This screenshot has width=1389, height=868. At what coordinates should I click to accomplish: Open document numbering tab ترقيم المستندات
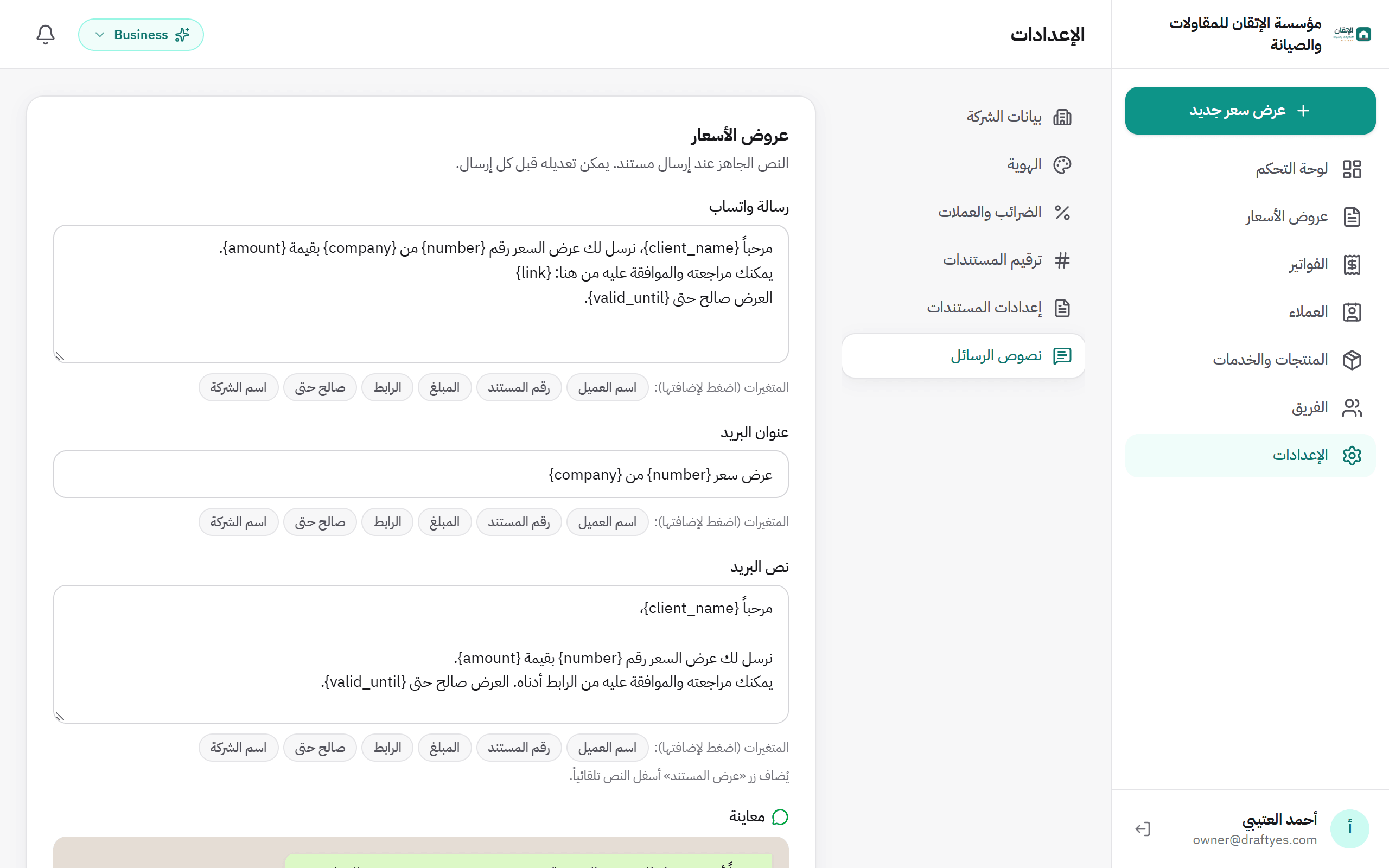963,260
